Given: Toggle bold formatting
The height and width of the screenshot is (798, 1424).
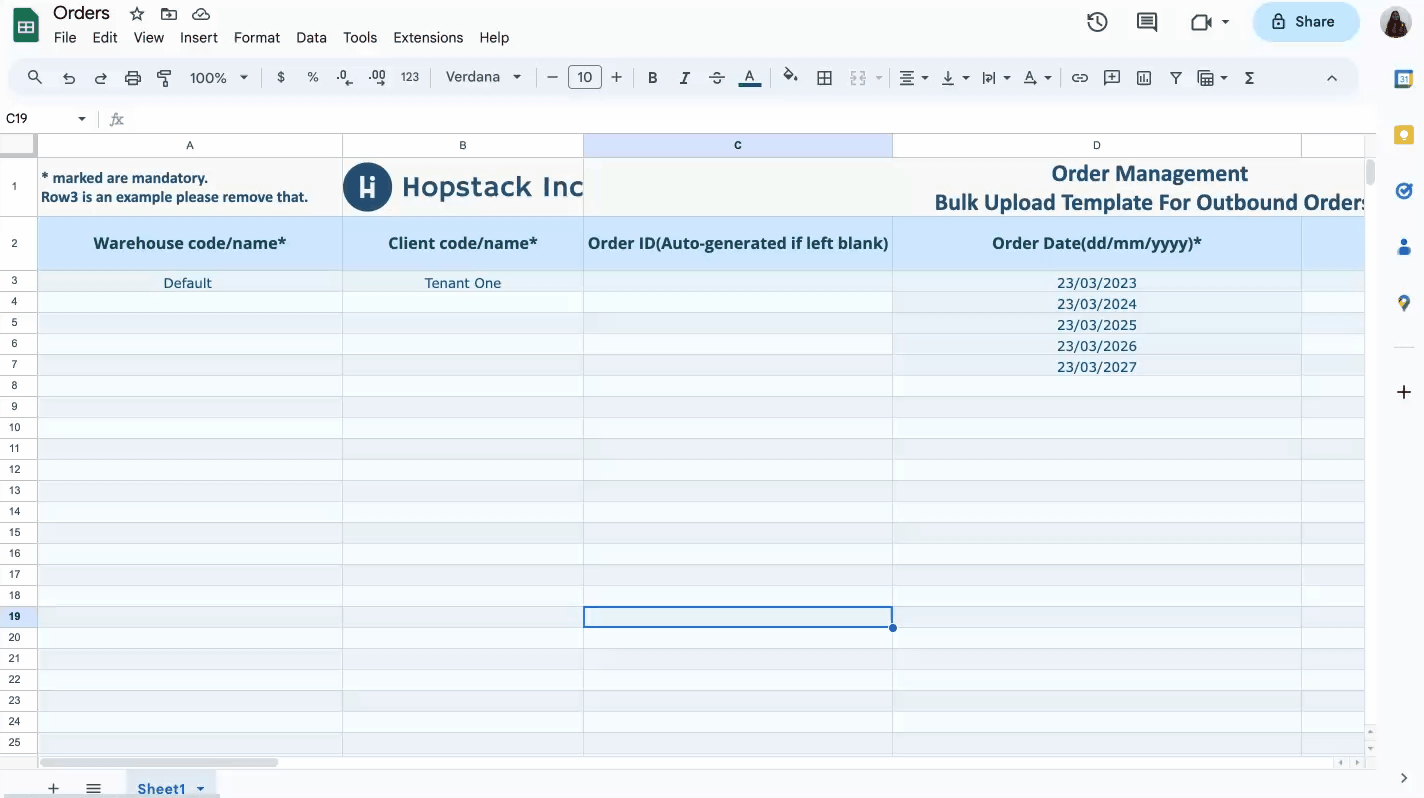Looking at the screenshot, I should 652,78.
